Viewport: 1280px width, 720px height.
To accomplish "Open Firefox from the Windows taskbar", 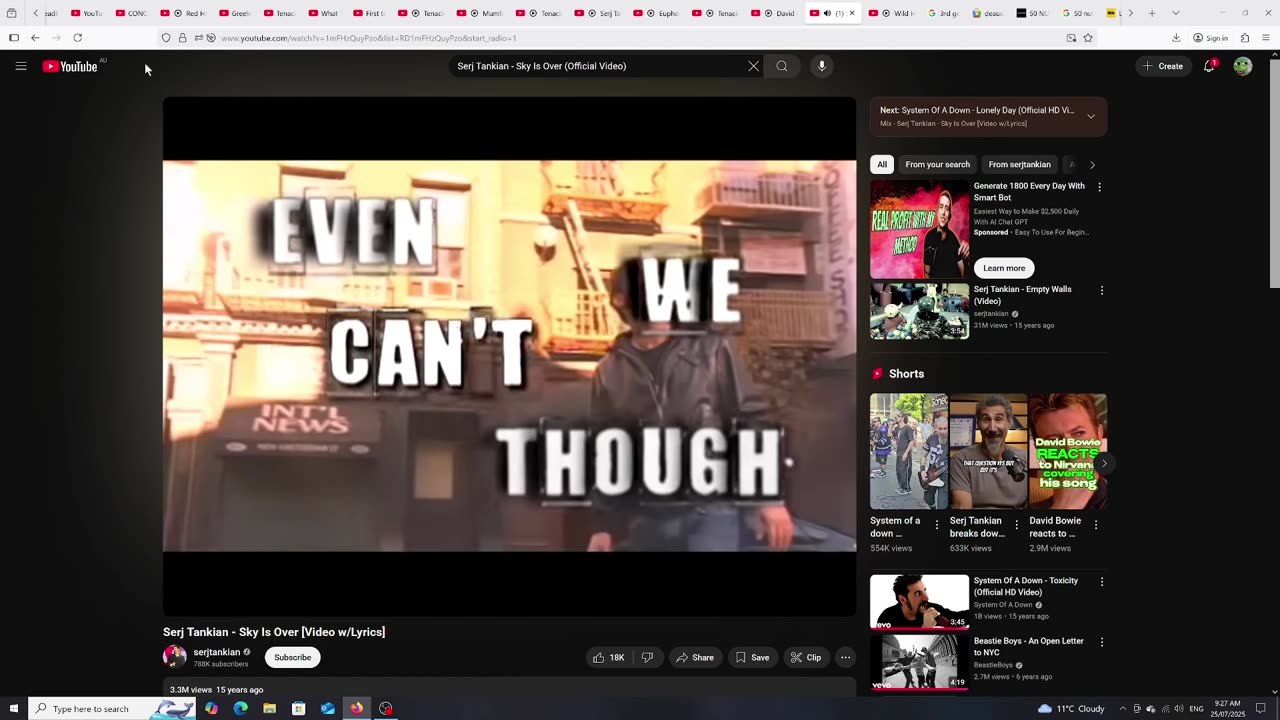I will tap(356, 708).
